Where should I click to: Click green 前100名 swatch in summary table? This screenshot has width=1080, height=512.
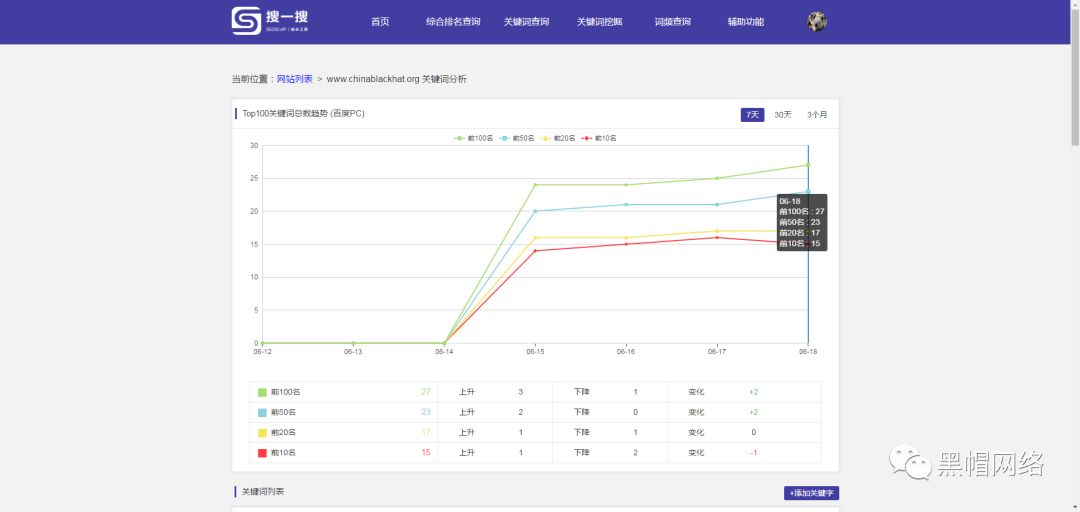[x=262, y=392]
